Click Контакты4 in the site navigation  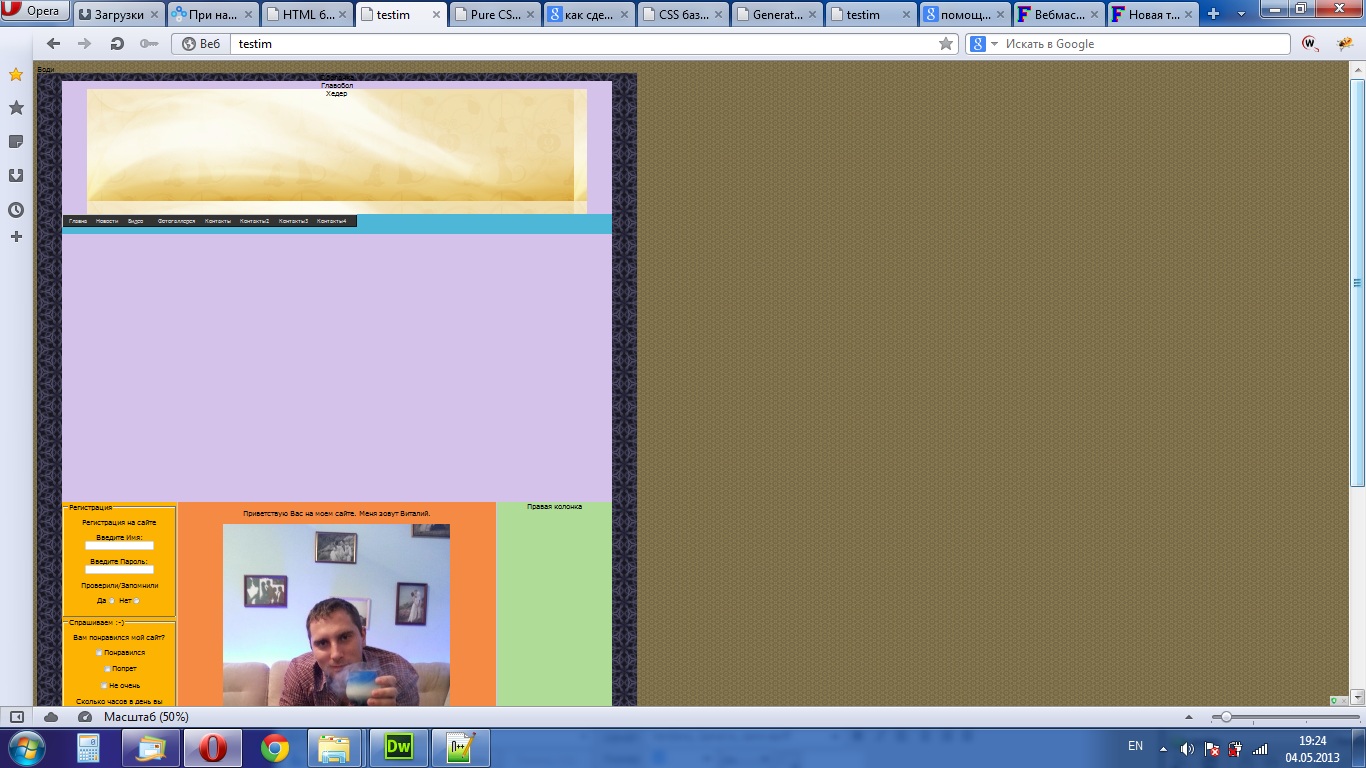332,221
